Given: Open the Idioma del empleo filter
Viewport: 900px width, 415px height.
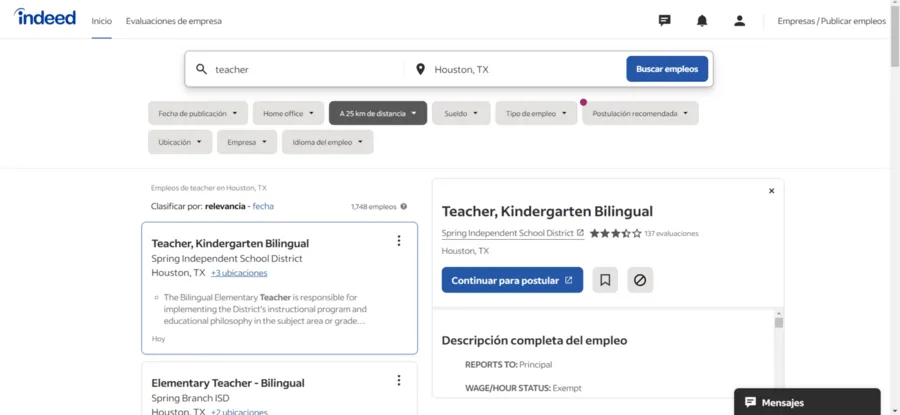Looking at the screenshot, I should tap(327, 142).
